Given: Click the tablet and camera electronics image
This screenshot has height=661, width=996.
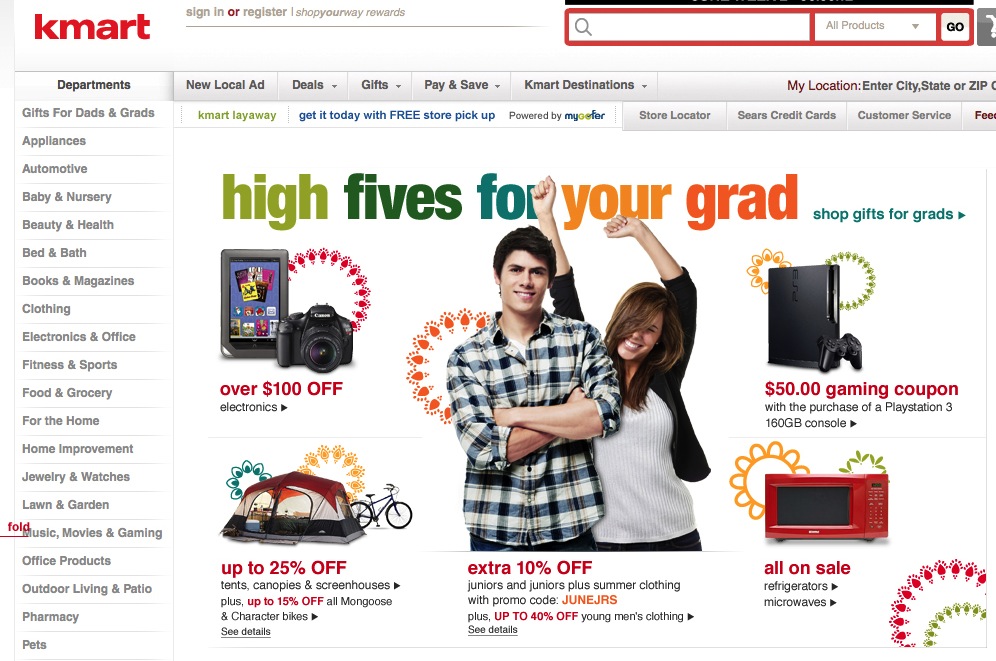Looking at the screenshot, I should (287, 311).
